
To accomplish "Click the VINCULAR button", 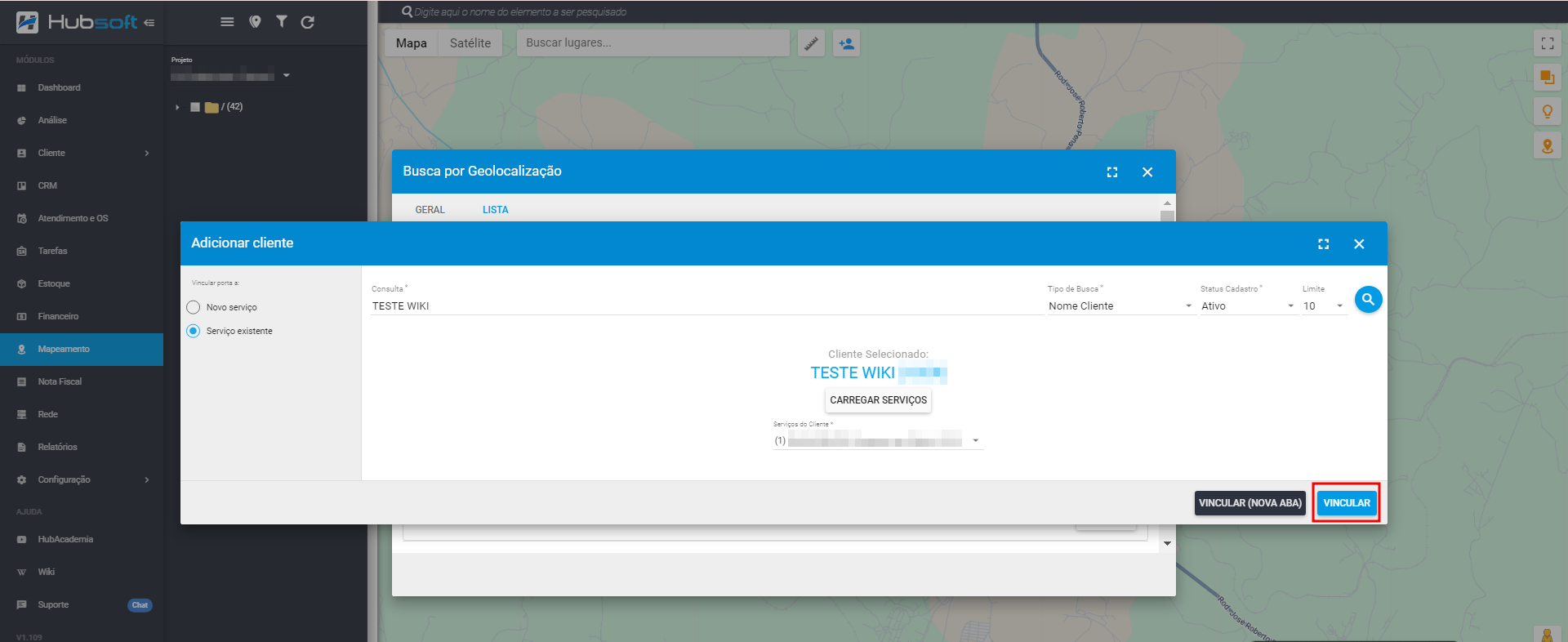I will point(1346,503).
